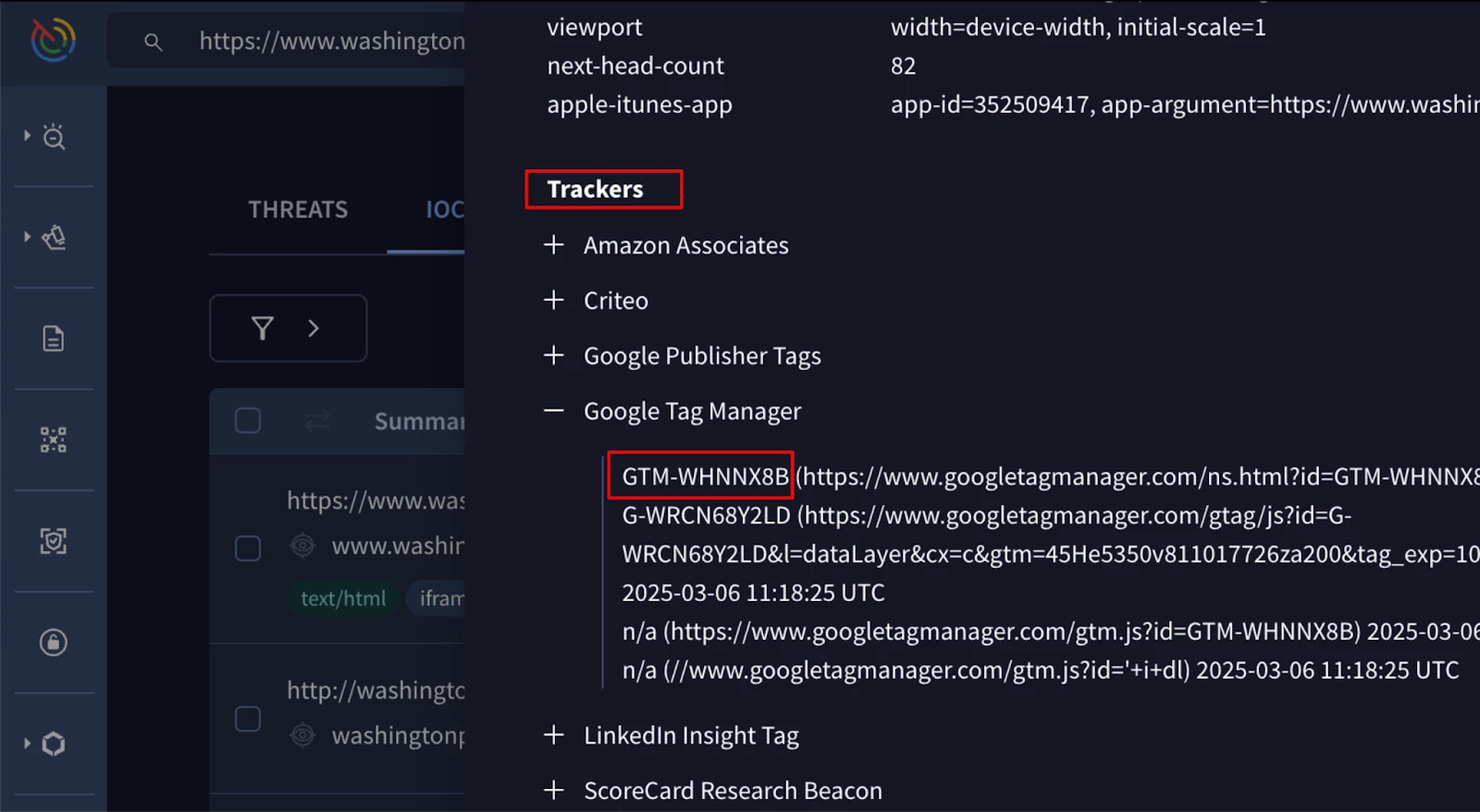1480x812 pixels.
Task: Expand ScoreCard Research Beacon tracker
Action: tap(554, 790)
